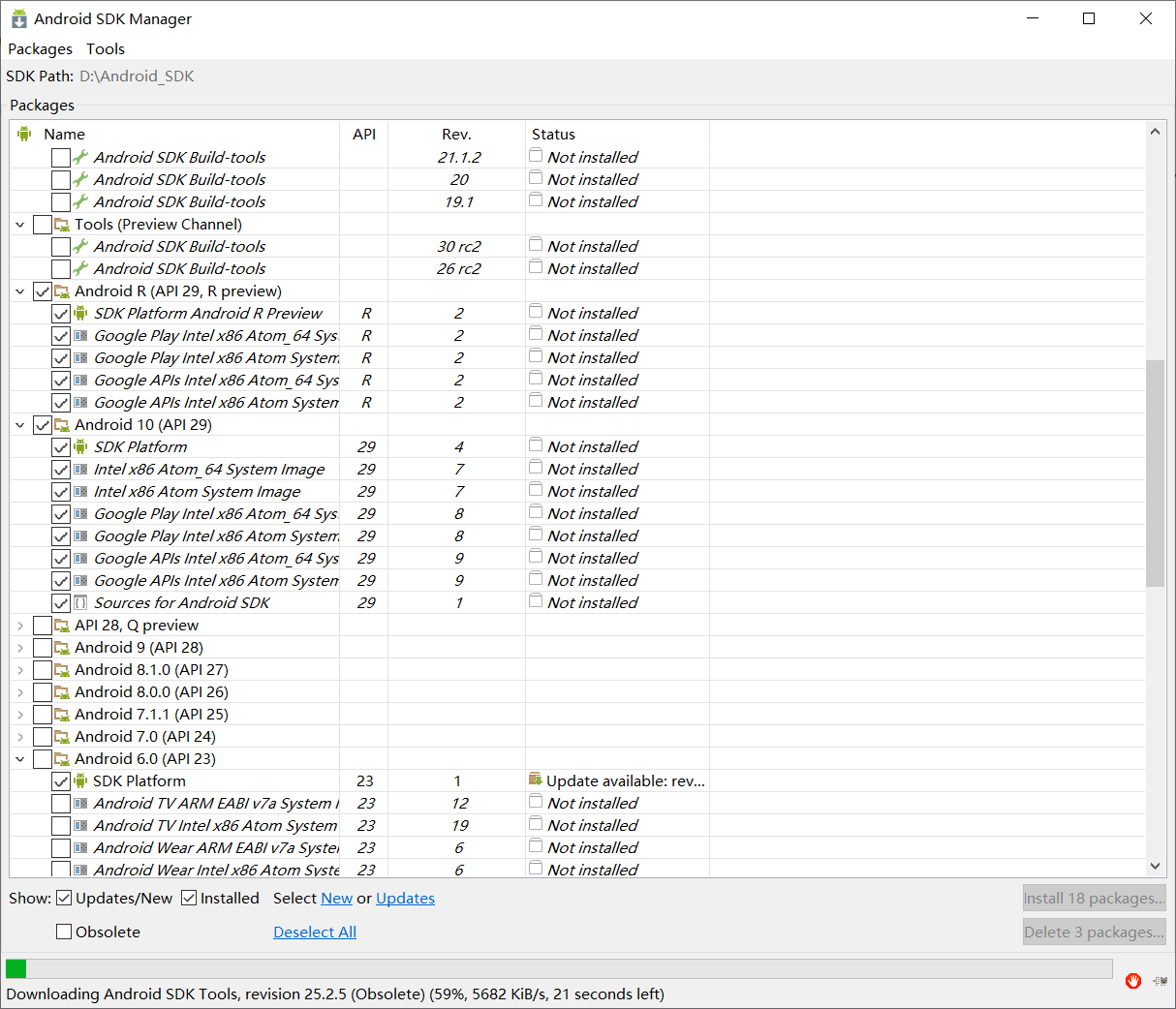
Task: Expand the Android 7.1.1 (API 25) group
Action: pos(20,714)
